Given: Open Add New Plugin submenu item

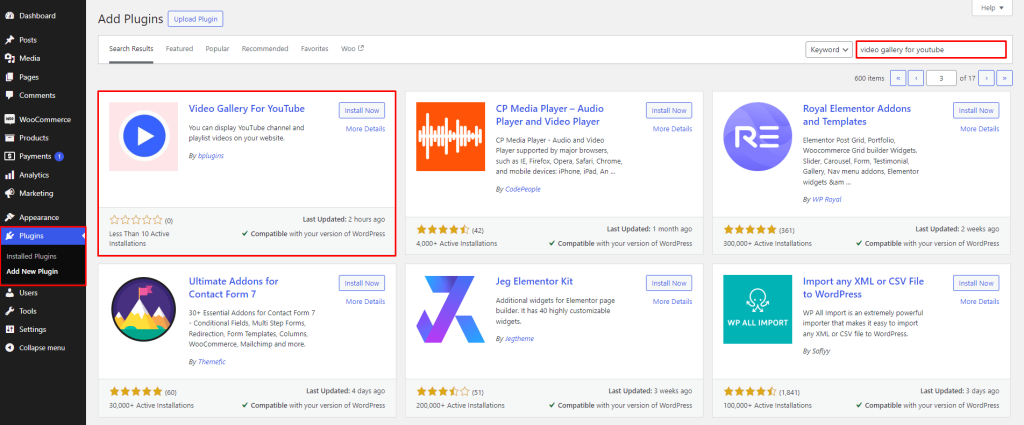Looking at the screenshot, I should tap(32, 272).
